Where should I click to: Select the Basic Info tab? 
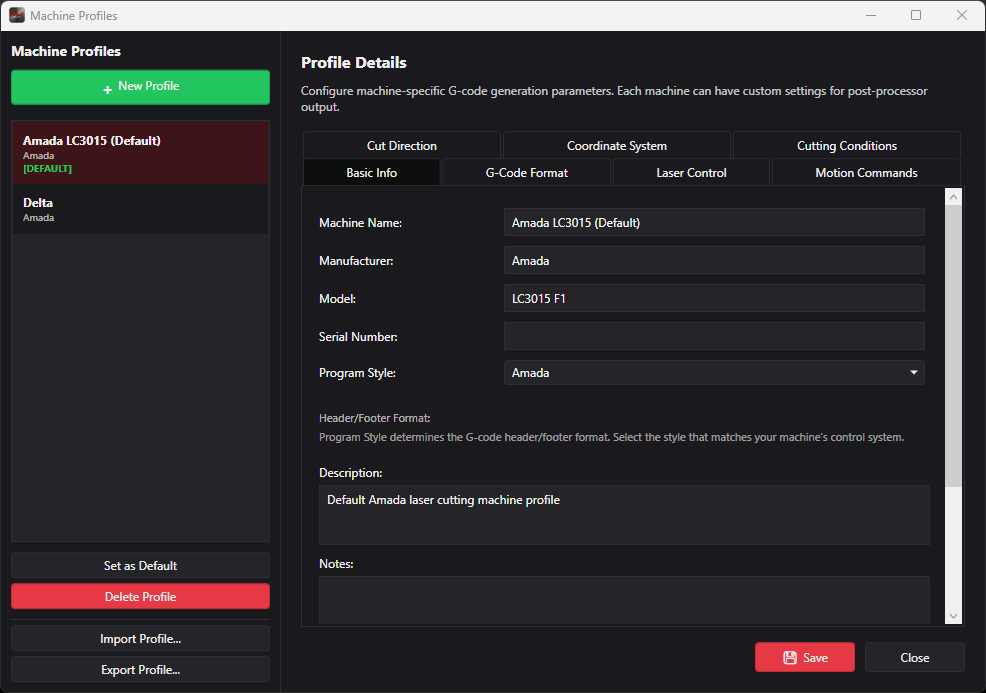click(372, 172)
